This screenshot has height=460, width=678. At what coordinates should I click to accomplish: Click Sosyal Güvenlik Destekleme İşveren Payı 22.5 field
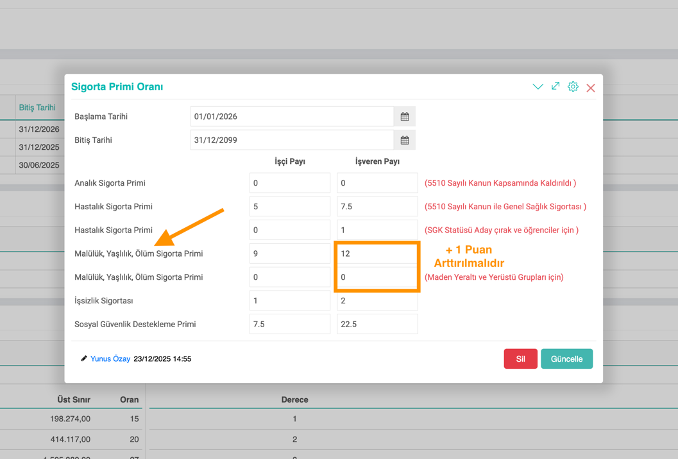point(376,324)
